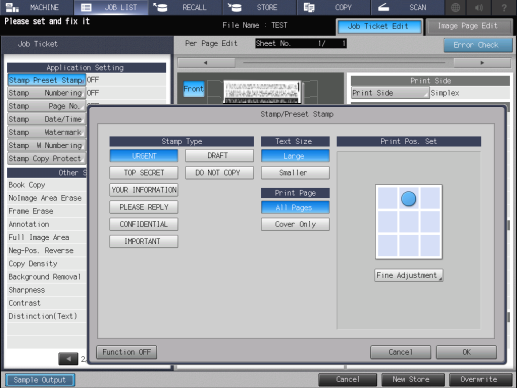Select URGENT stamp type
517x388 pixels.
click(144, 156)
